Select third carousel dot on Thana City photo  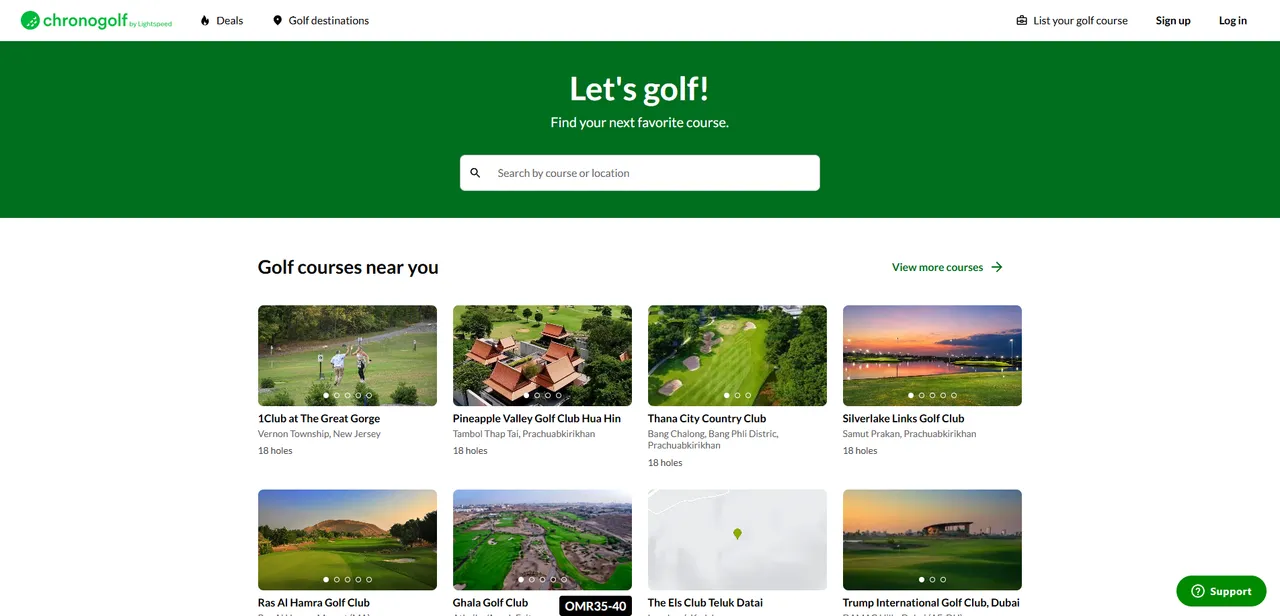click(x=748, y=395)
